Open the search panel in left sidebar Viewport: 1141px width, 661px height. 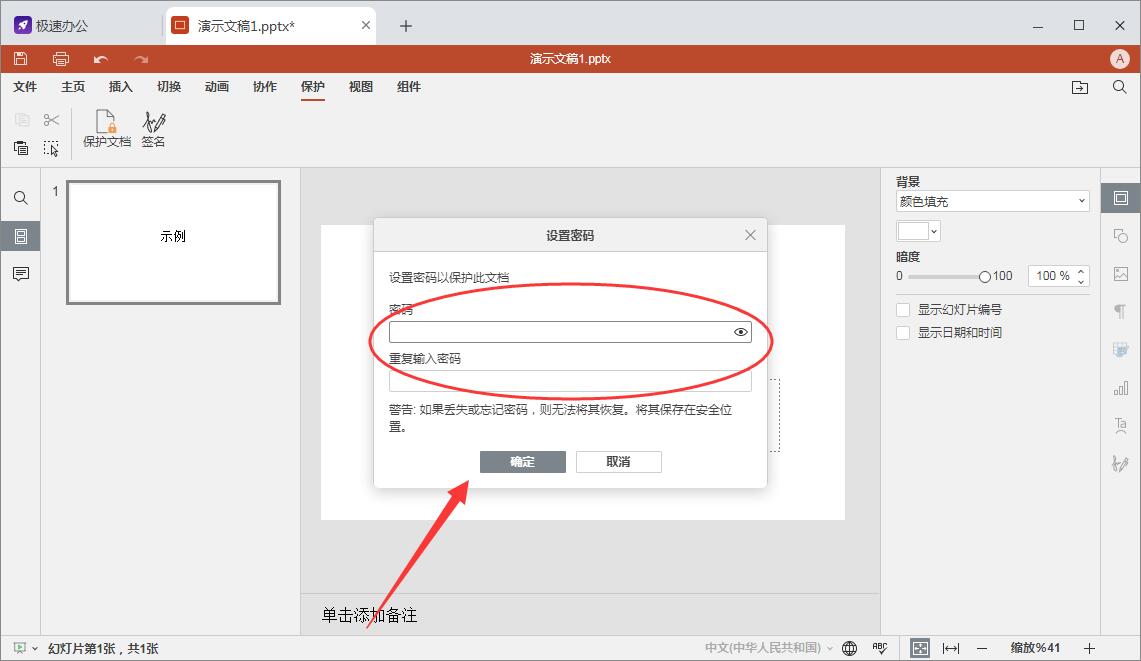(21, 198)
